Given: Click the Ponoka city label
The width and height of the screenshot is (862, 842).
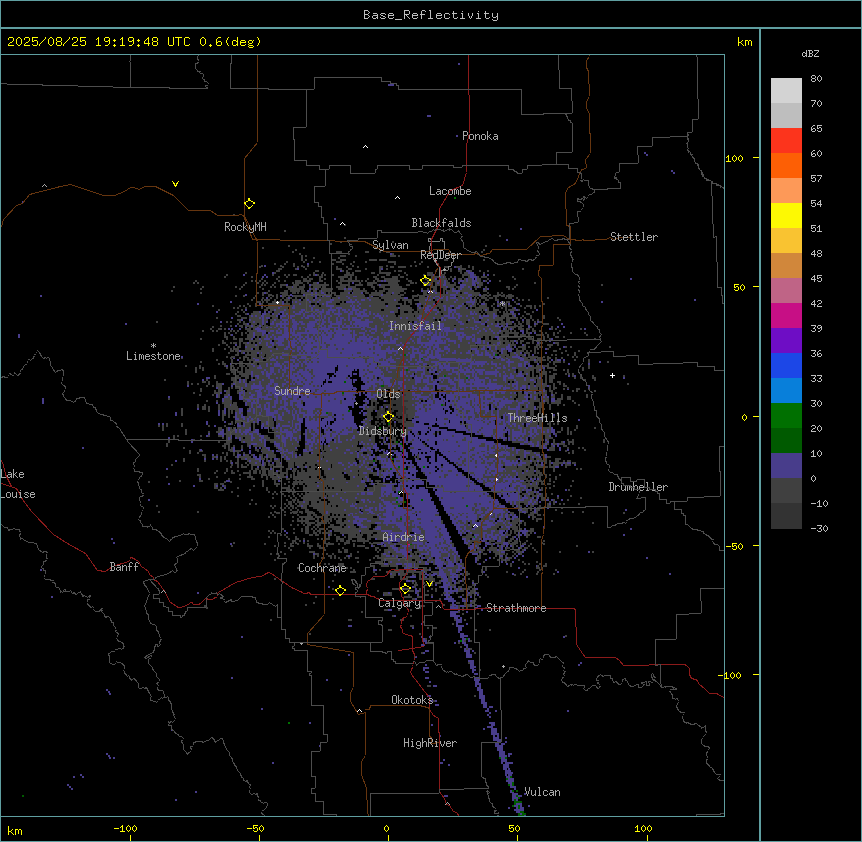Looking at the screenshot, I should 480,136.
